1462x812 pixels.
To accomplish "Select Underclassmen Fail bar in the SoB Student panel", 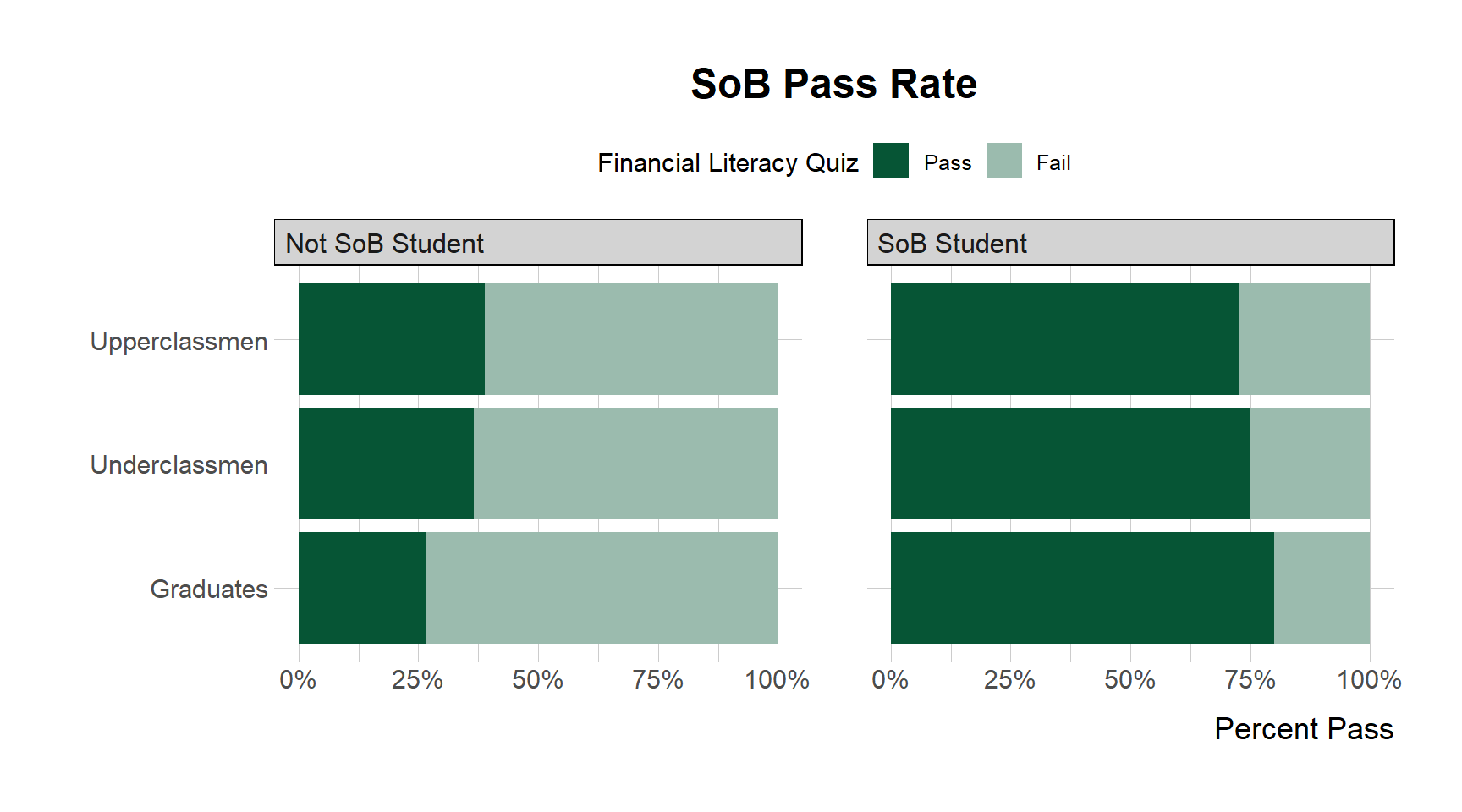I will coord(1310,464).
